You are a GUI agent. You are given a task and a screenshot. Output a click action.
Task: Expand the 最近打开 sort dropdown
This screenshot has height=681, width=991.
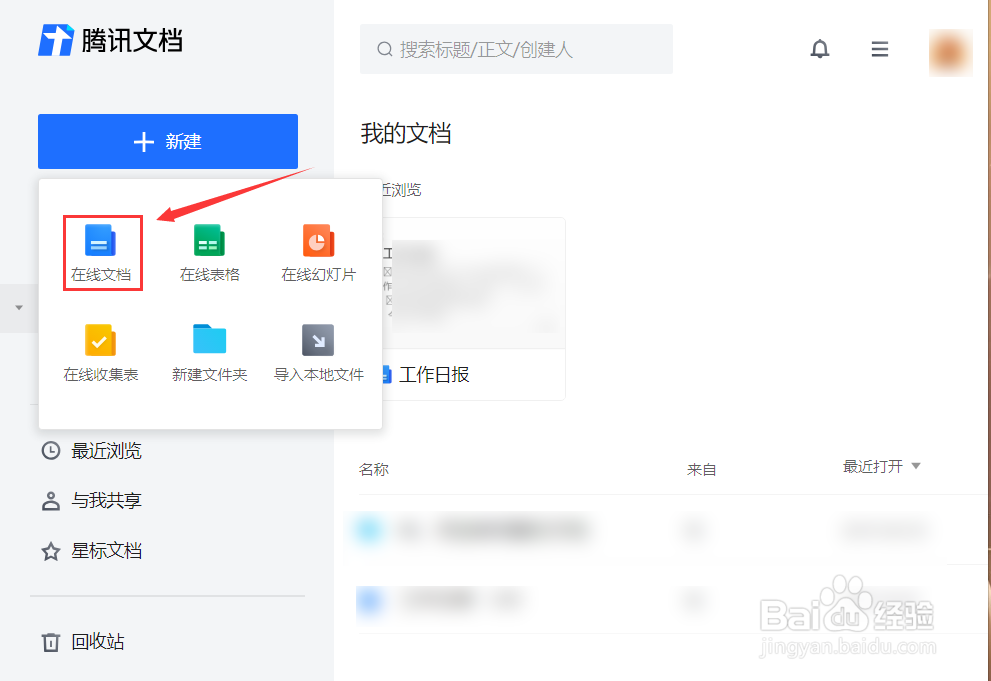pos(882,465)
